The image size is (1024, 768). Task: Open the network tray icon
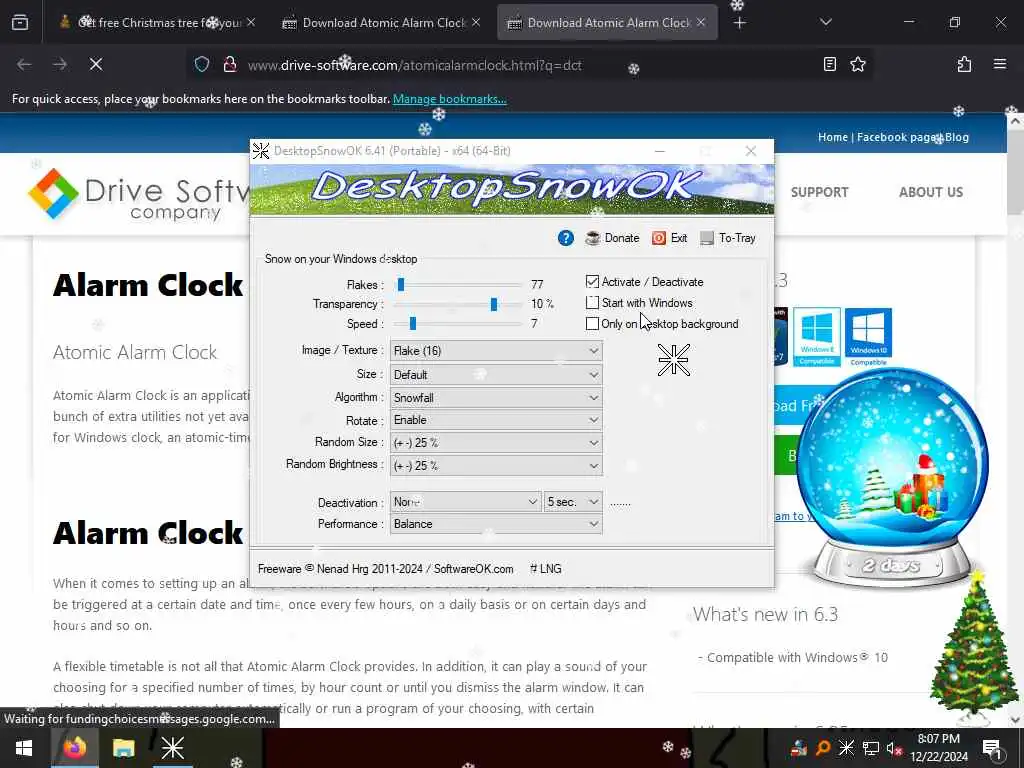pyautogui.click(x=871, y=748)
